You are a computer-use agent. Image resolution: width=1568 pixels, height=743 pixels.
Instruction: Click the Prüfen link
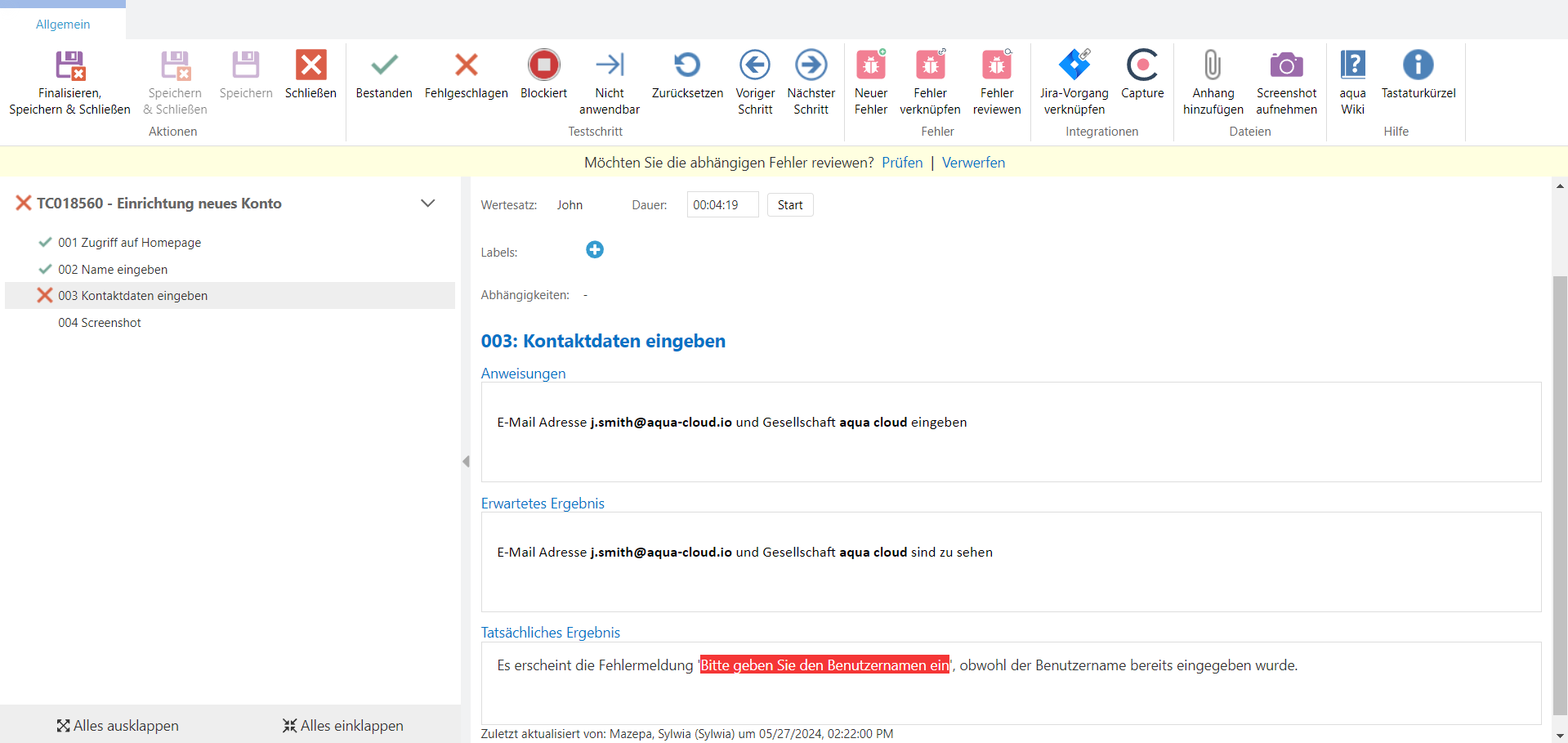click(902, 163)
